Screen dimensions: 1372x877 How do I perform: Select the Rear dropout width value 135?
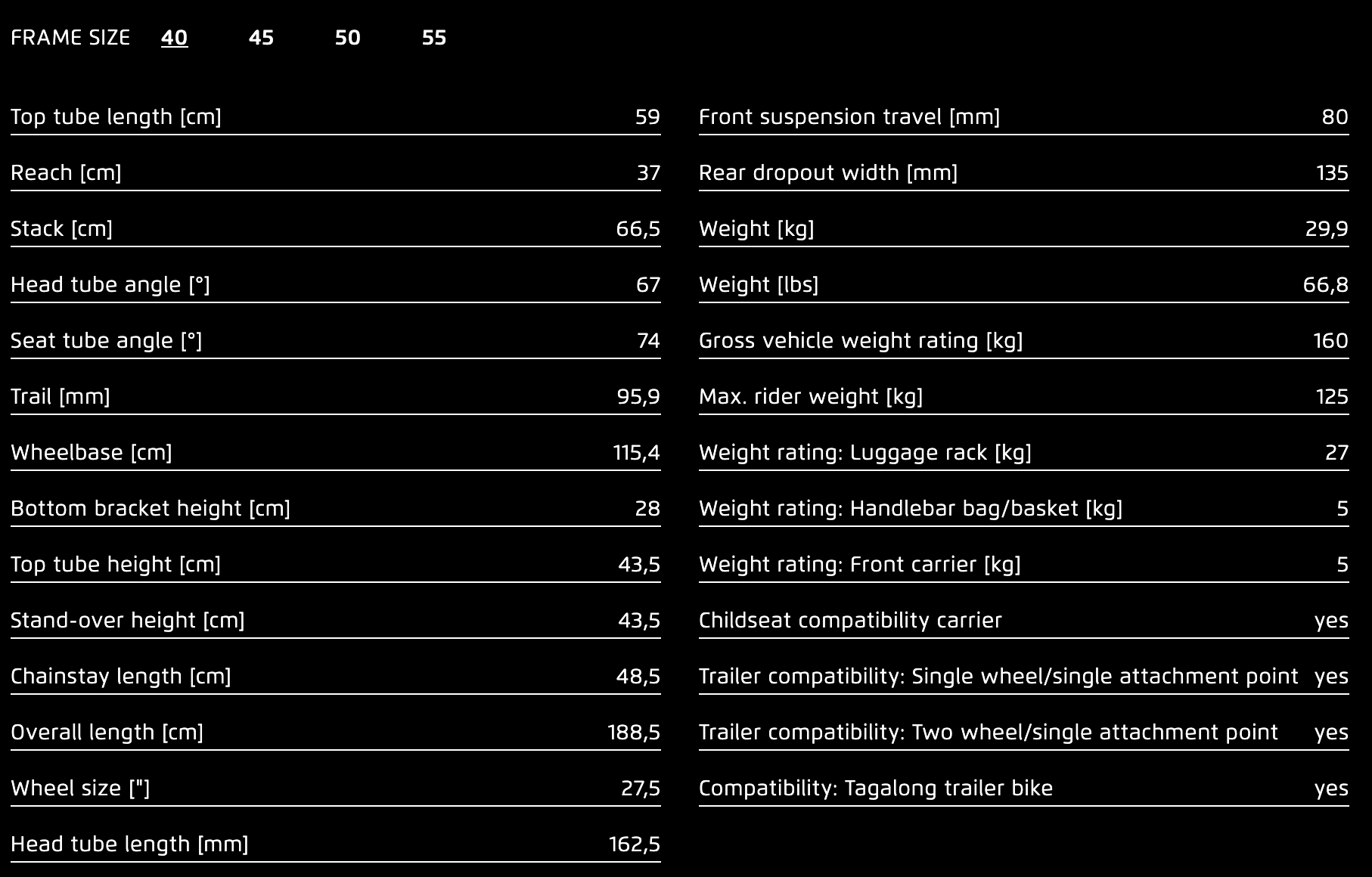(x=1332, y=173)
